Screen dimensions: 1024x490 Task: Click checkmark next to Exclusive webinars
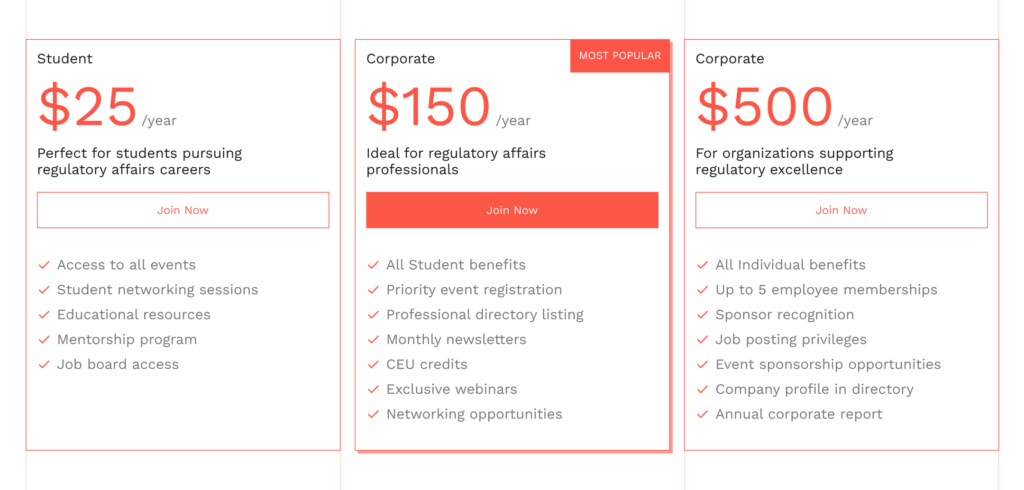coord(373,390)
